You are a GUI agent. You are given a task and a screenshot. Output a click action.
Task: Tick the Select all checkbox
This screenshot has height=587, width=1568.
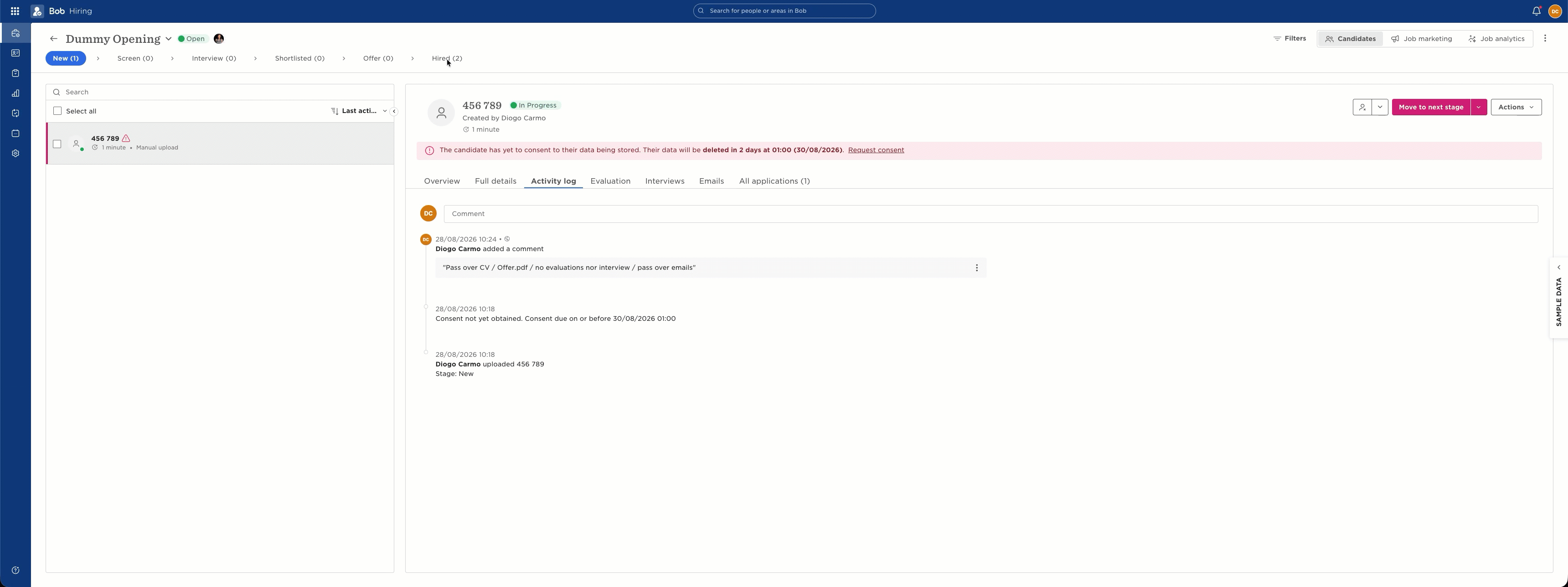(57, 111)
